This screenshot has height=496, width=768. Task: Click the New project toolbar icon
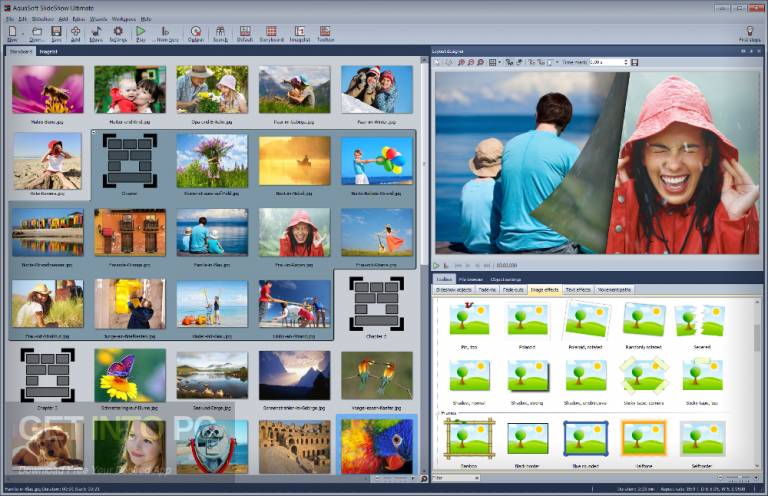[12, 32]
